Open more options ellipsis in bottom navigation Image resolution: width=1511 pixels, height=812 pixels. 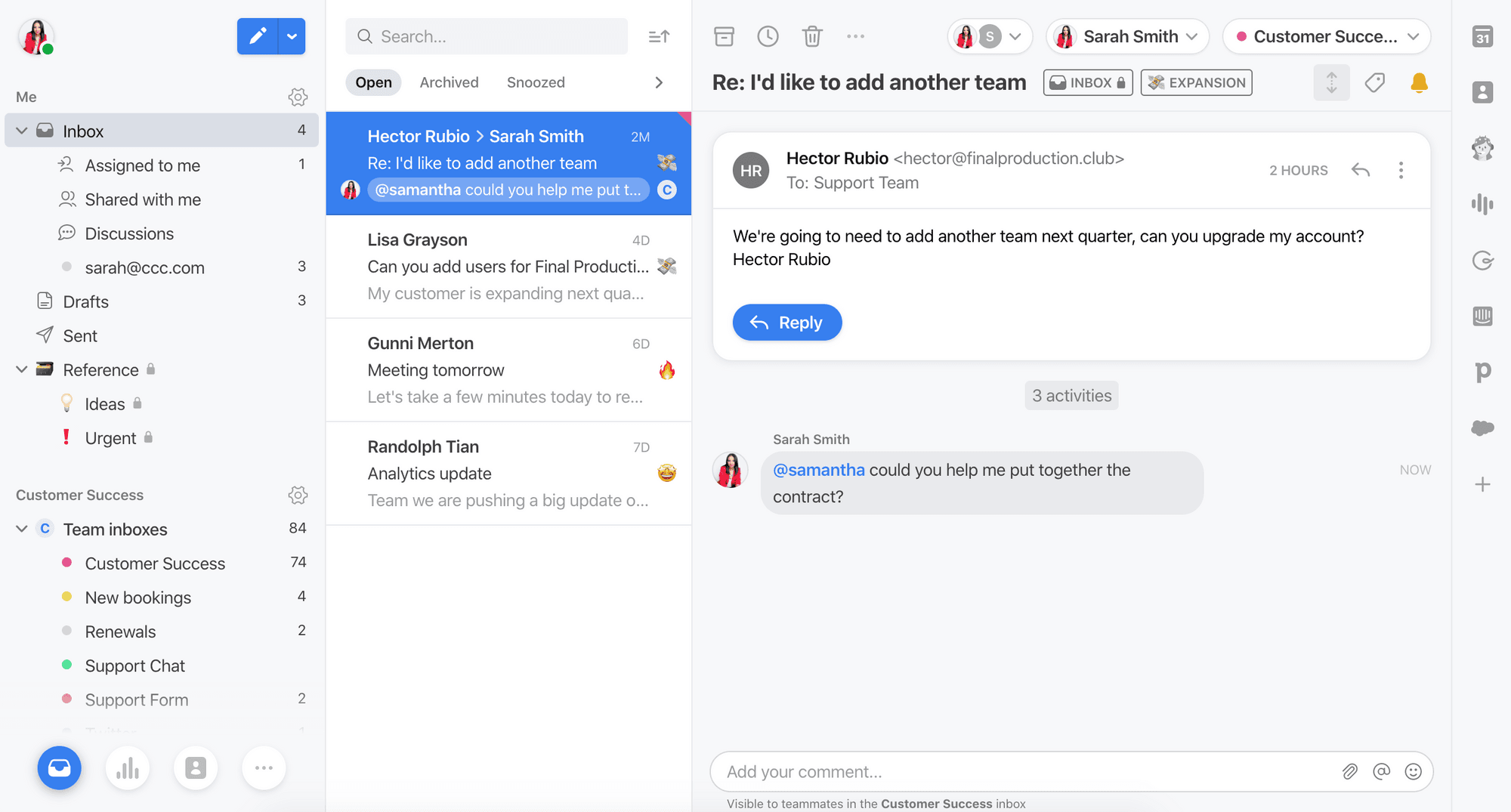264,768
